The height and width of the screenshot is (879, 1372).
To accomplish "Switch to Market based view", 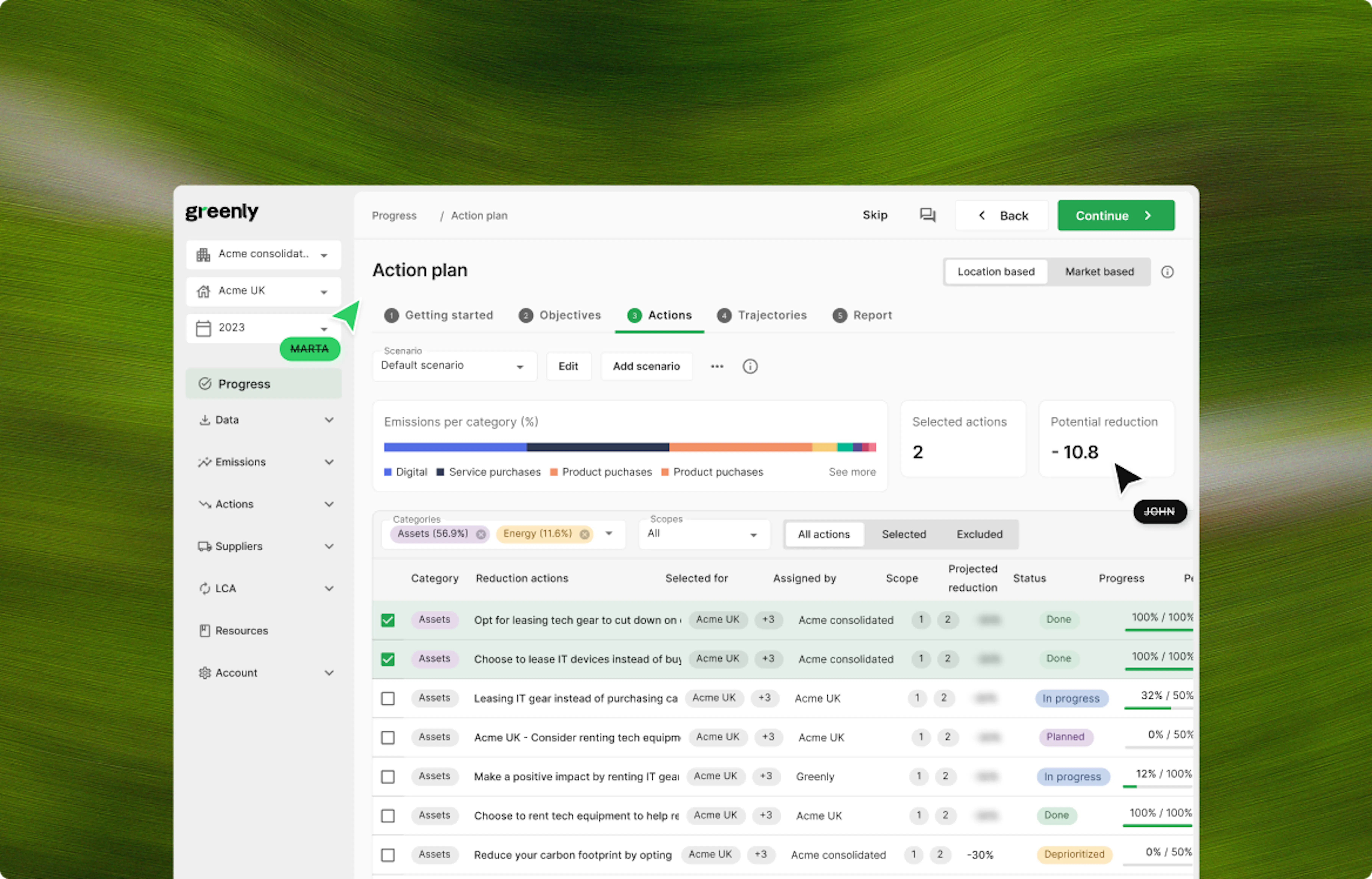I will point(1099,272).
